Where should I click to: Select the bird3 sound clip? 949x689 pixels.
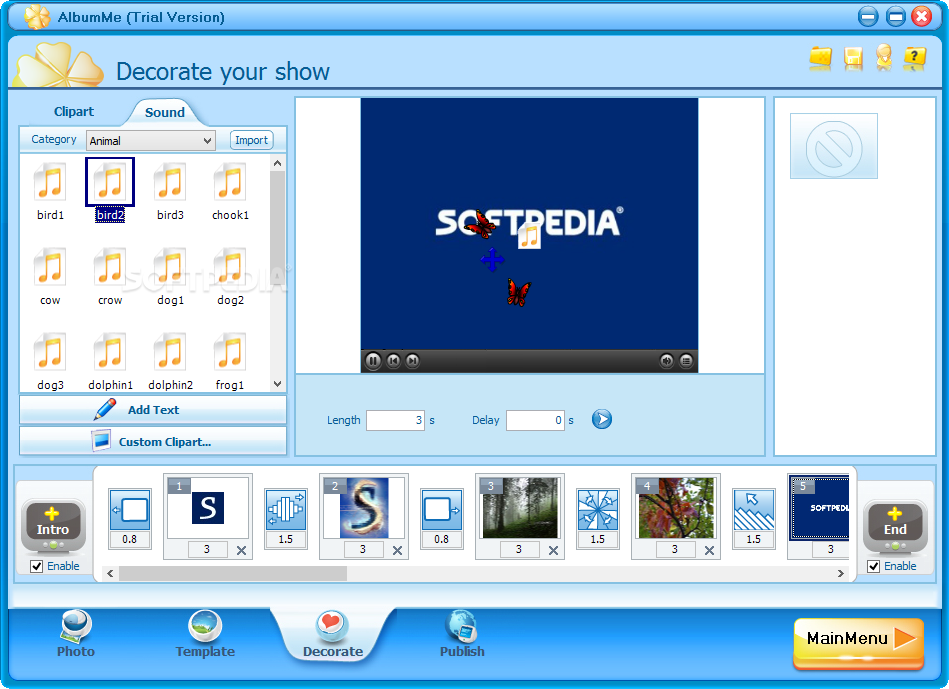point(170,191)
